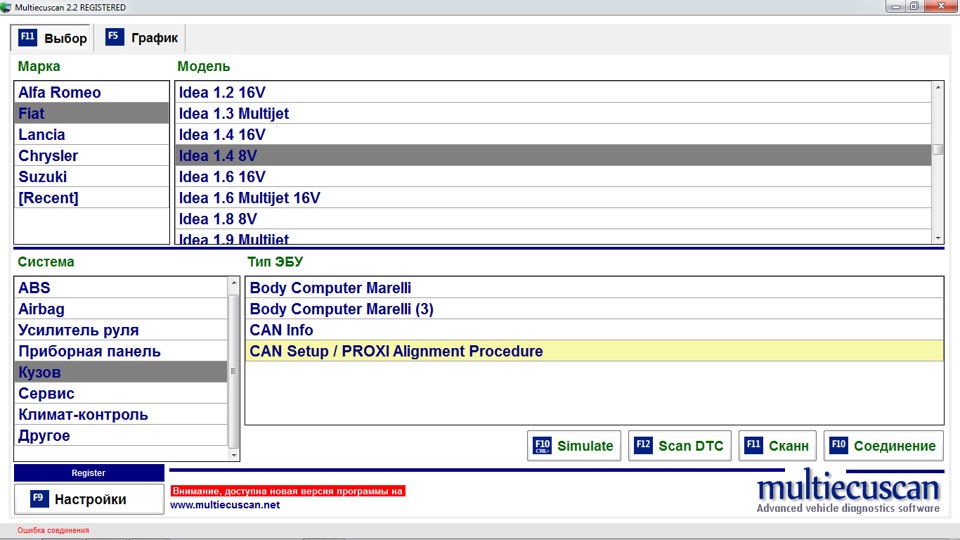The width and height of the screenshot is (960, 540).
Task: Minimize the Multiecuscan window
Action: coord(895,7)
